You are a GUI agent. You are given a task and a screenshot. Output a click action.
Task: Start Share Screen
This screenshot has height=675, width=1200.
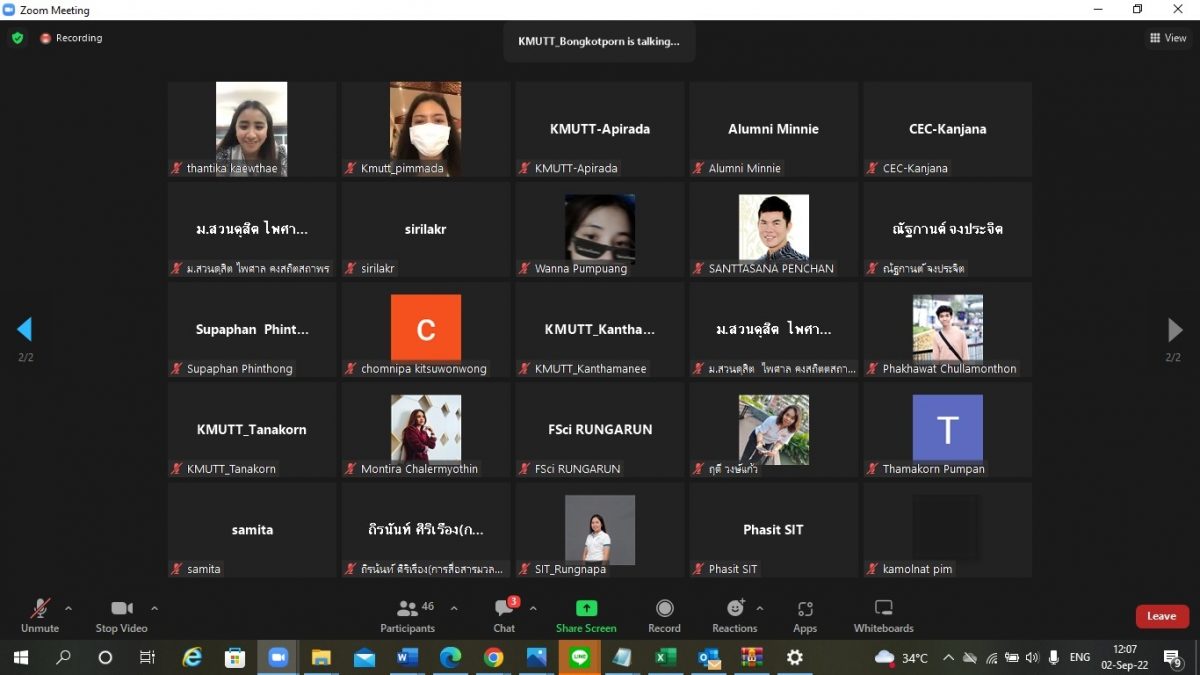pos(586,615)
